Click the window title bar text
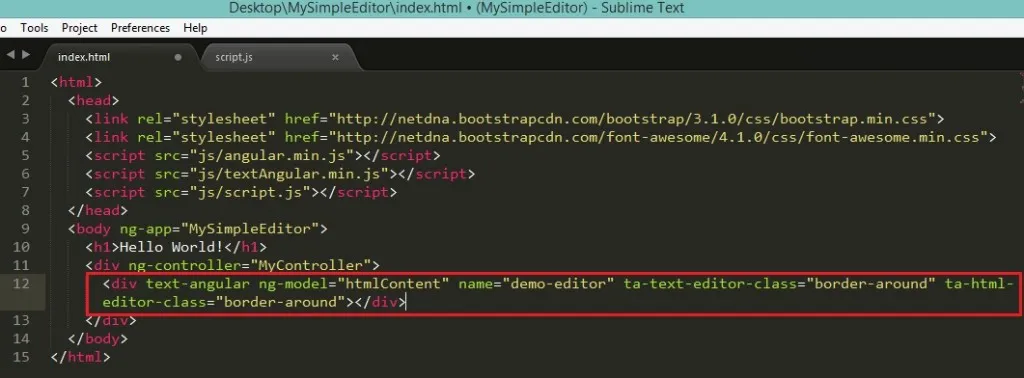 click(456, 8)
